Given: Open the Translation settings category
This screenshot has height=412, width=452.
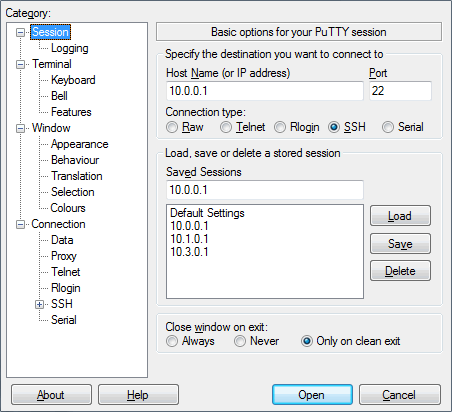Looking at the screenshot, I should pos(77,176).
